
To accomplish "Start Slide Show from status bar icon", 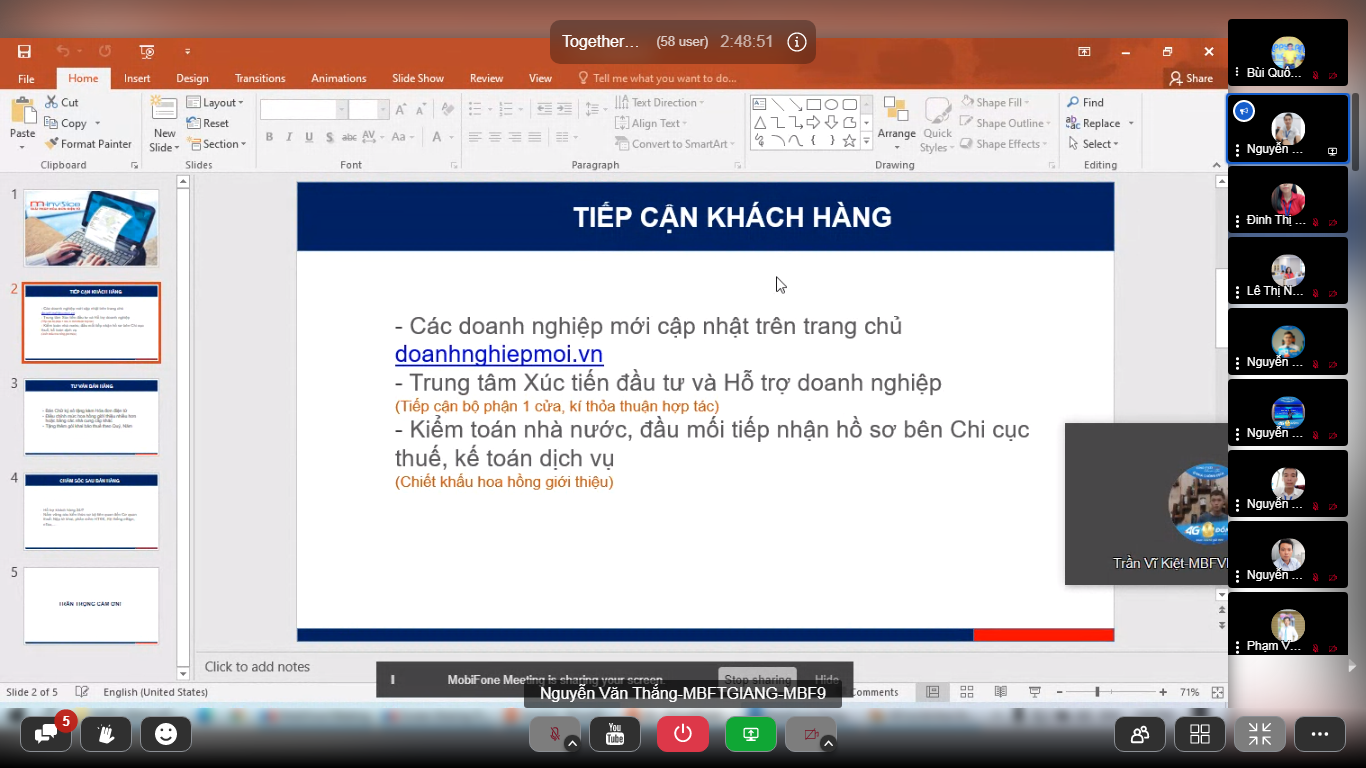I will [1035, 692].
